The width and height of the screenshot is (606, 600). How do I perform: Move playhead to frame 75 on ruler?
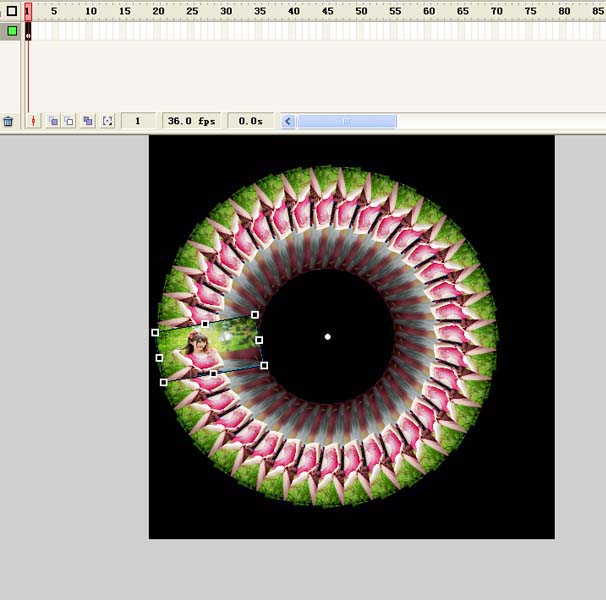point(530,11)
